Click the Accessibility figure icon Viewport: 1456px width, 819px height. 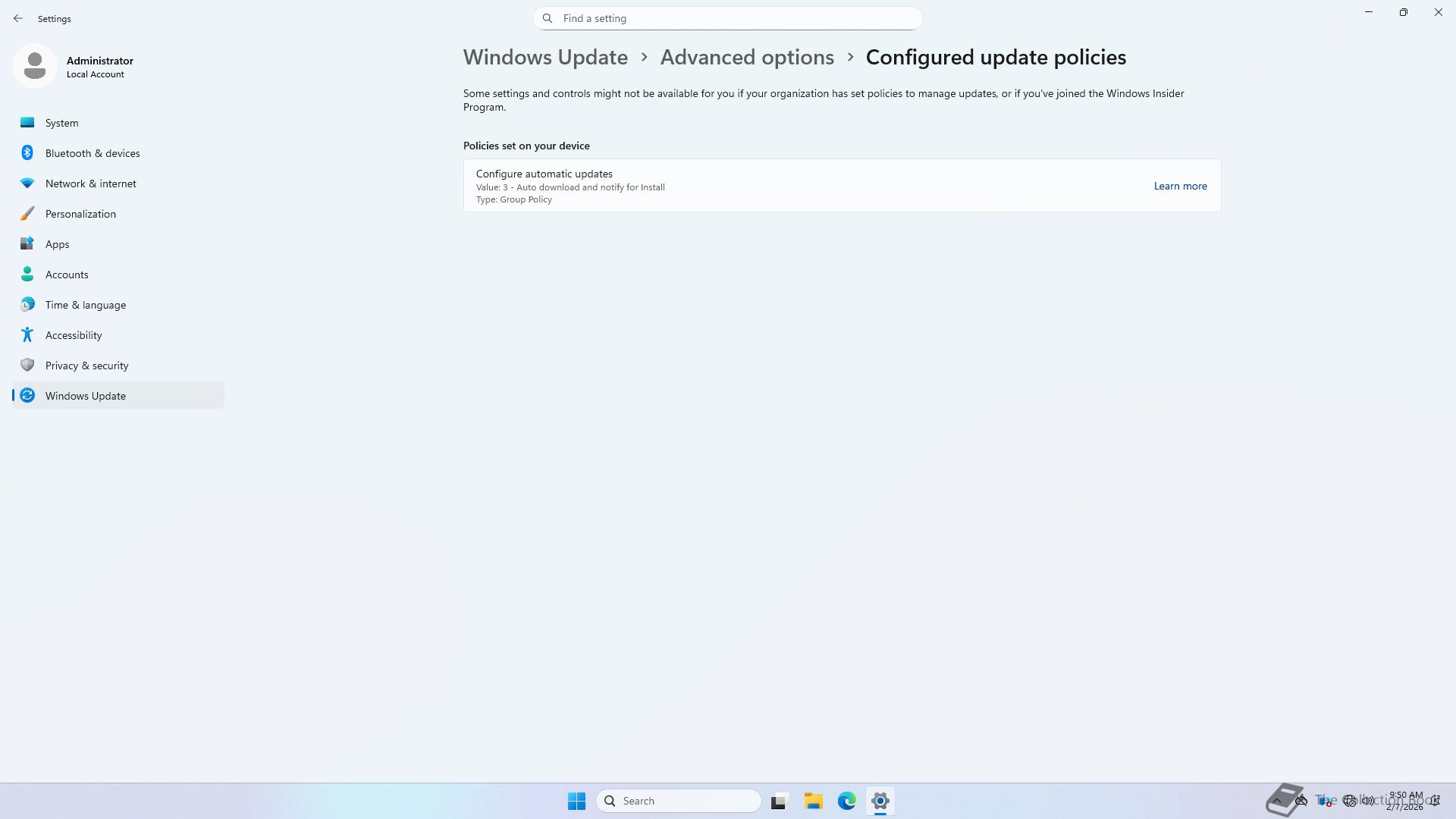click(27, 335)
